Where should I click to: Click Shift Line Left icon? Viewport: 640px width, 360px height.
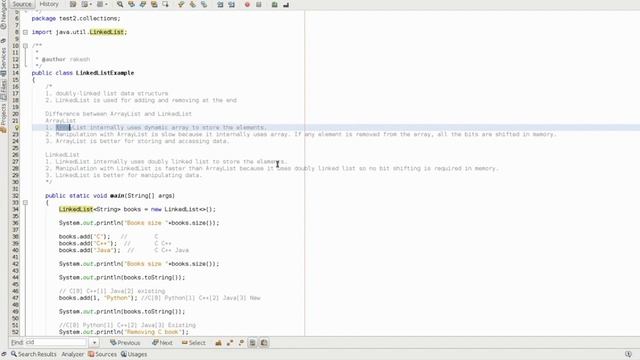pyautogui.click(x=220, y=4)
